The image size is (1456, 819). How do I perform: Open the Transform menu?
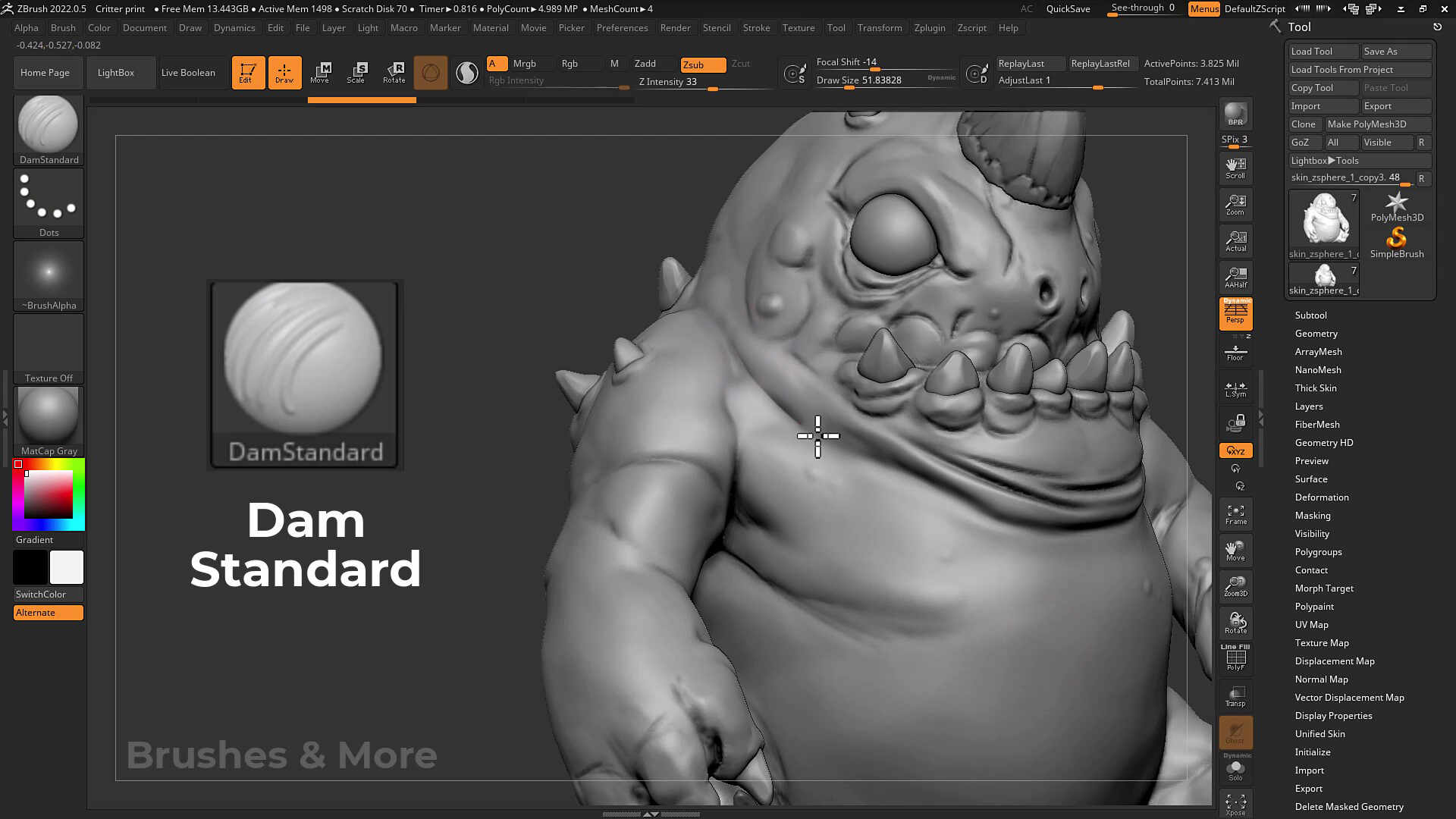click(x=880, y=28)
